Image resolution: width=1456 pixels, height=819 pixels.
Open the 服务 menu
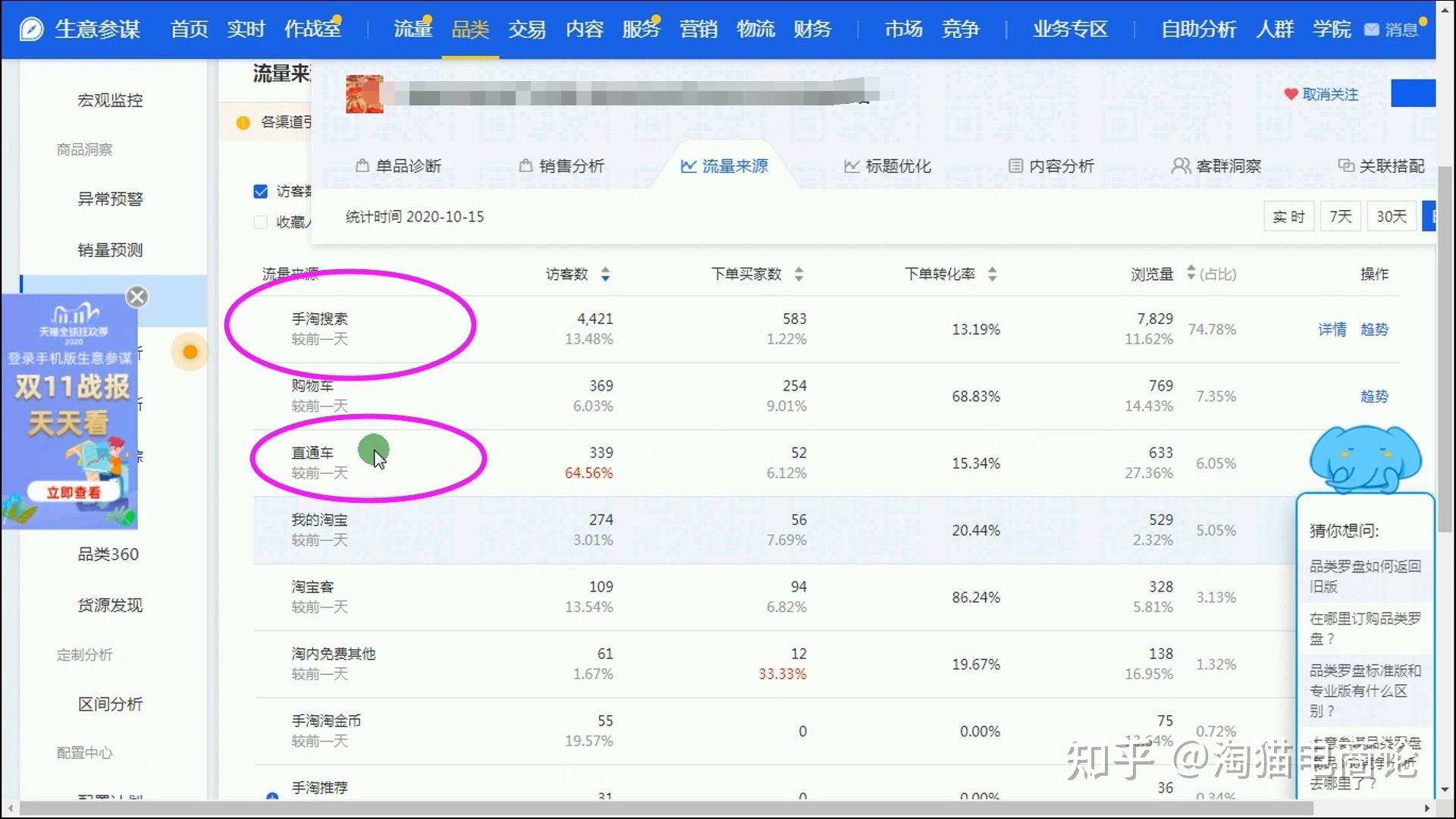[x=641, y=30]
